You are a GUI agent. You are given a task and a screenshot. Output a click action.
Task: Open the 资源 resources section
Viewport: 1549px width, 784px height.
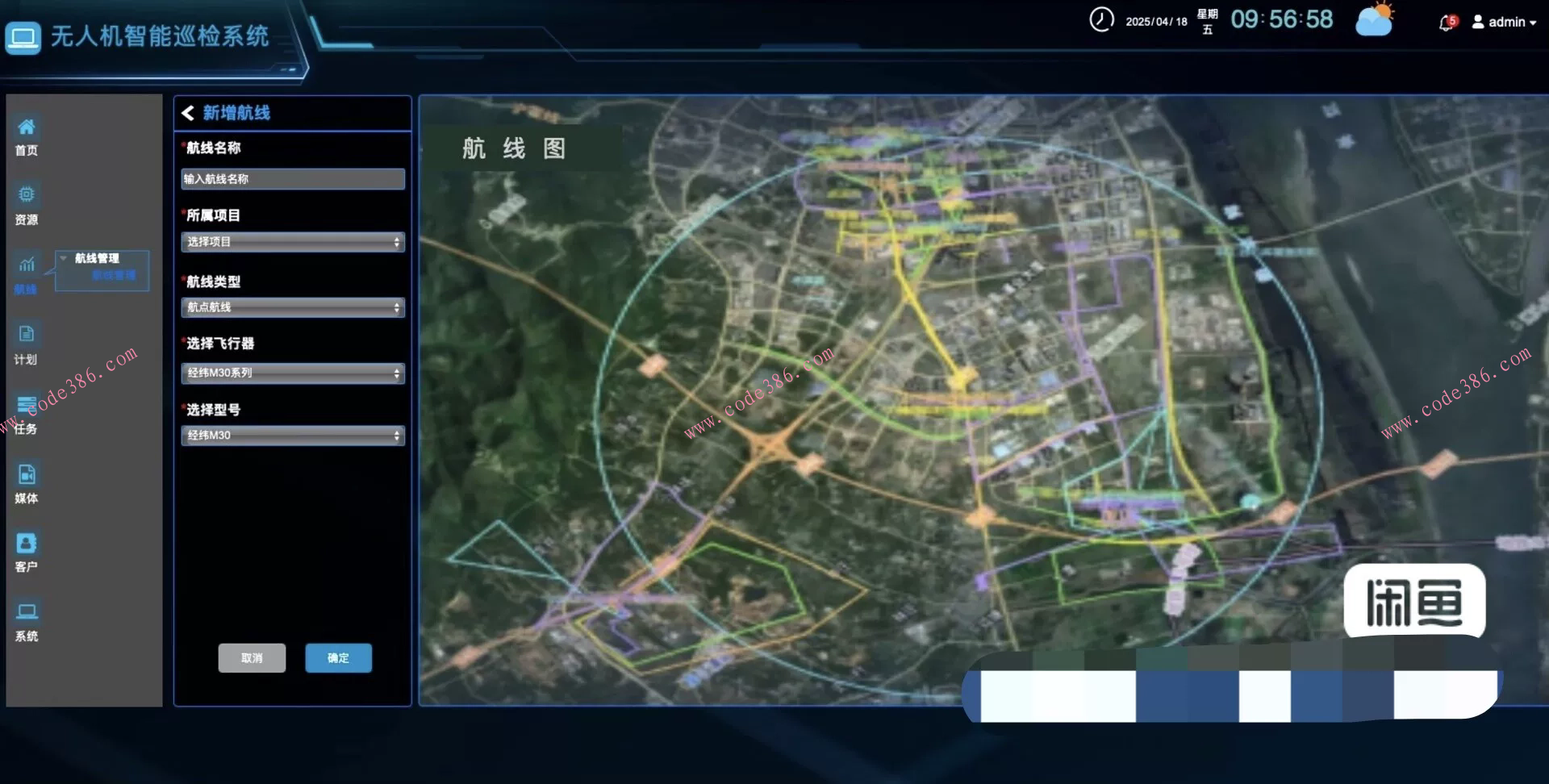(x=27, y=205)
